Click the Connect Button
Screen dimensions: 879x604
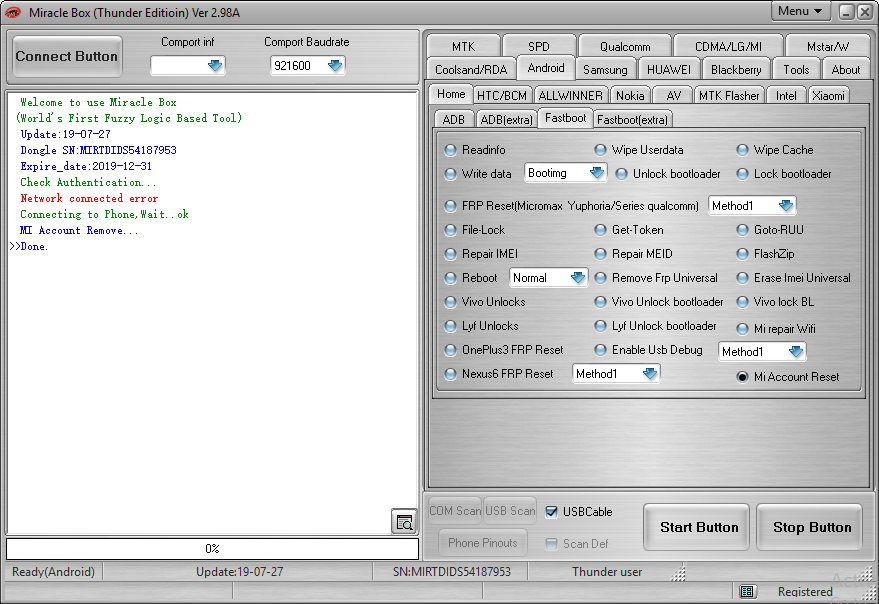click(67, 56)
